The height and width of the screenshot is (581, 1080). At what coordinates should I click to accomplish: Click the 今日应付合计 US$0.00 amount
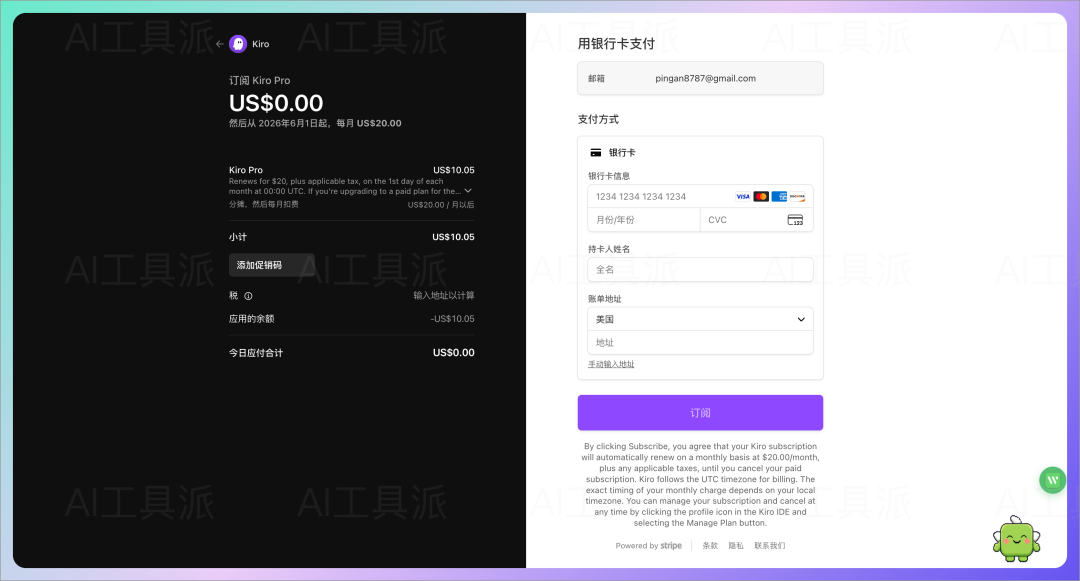pos(453,352)
